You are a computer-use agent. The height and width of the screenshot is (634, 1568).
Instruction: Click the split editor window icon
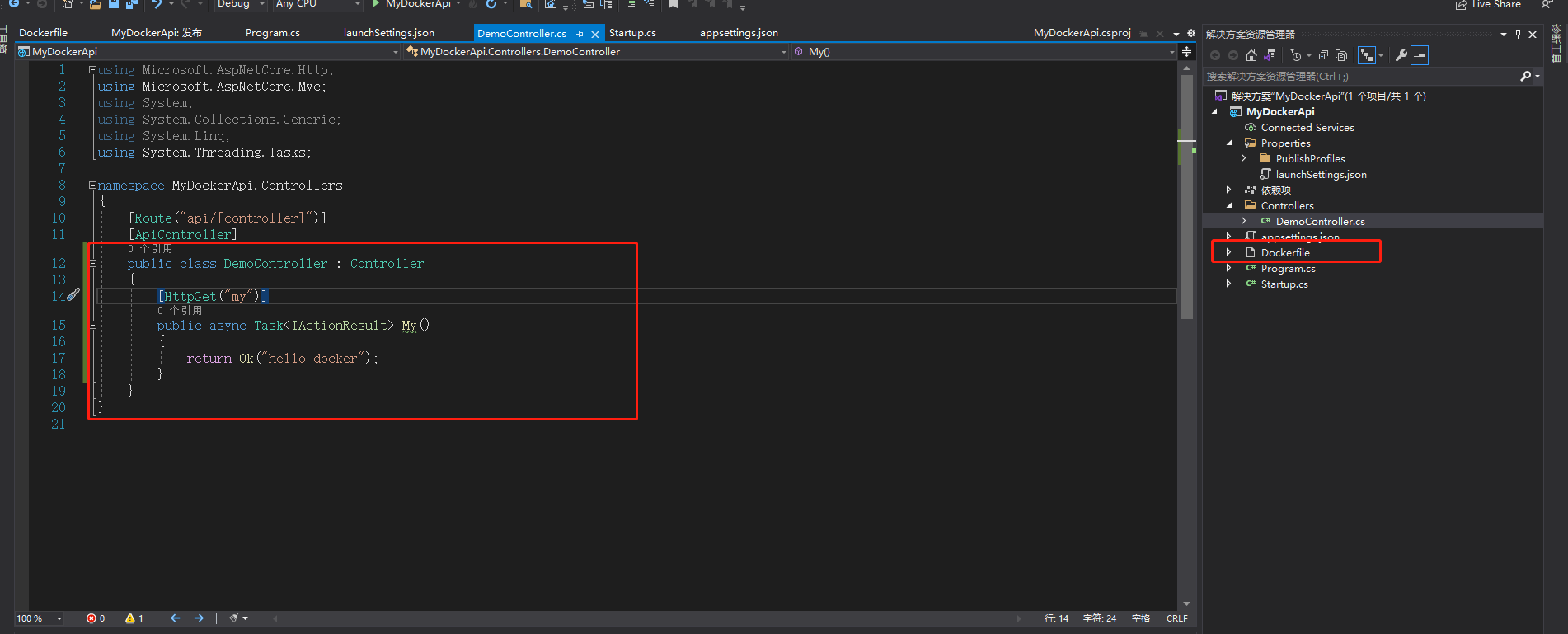[x=1186, y=51]
